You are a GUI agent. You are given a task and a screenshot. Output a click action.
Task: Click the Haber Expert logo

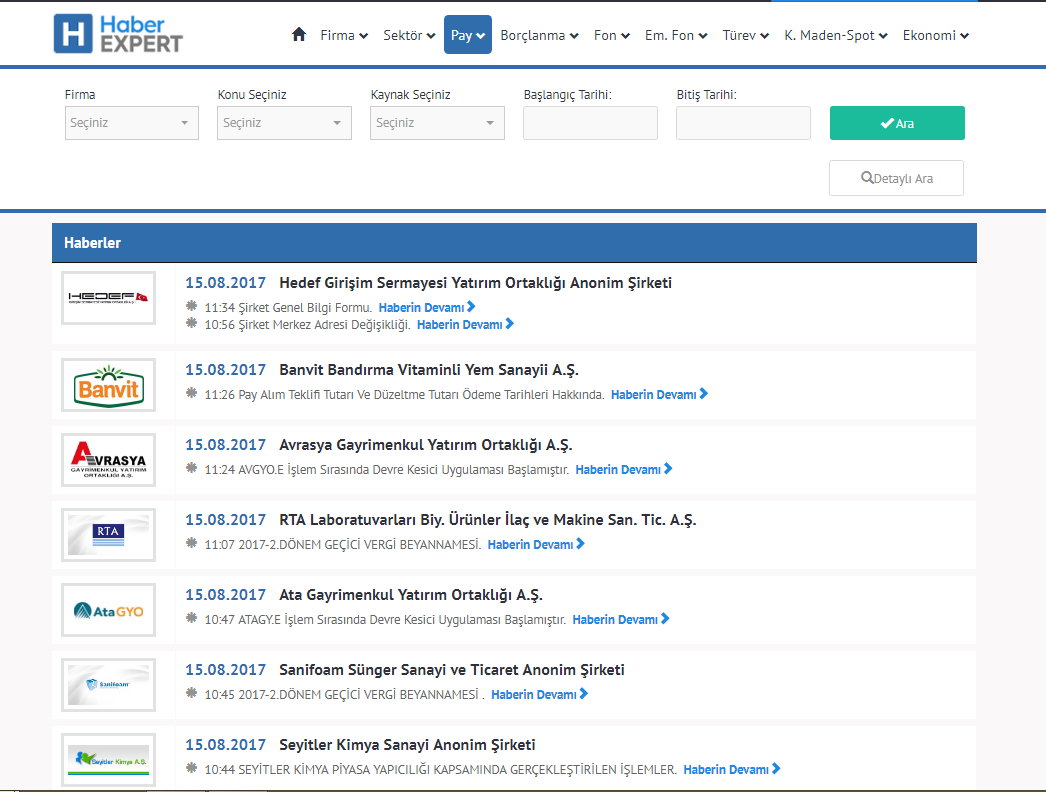118,34
